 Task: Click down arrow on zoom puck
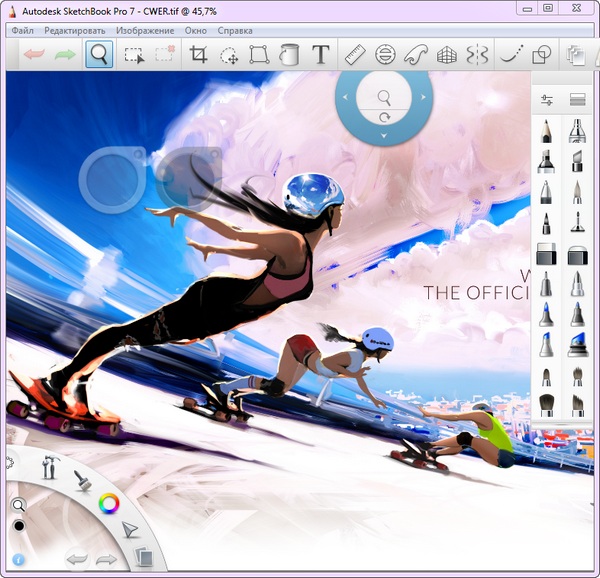coord(384,135)
